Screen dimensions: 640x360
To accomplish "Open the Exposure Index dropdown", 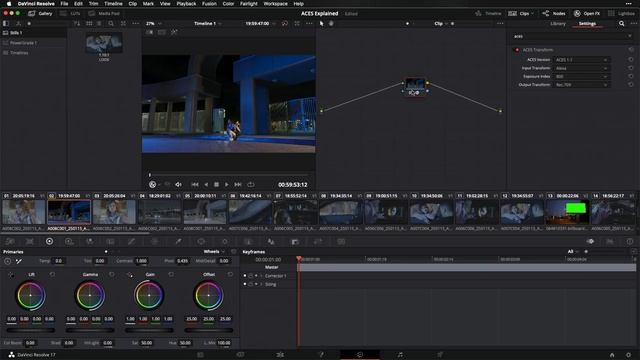I will click(x=581, y=76).
